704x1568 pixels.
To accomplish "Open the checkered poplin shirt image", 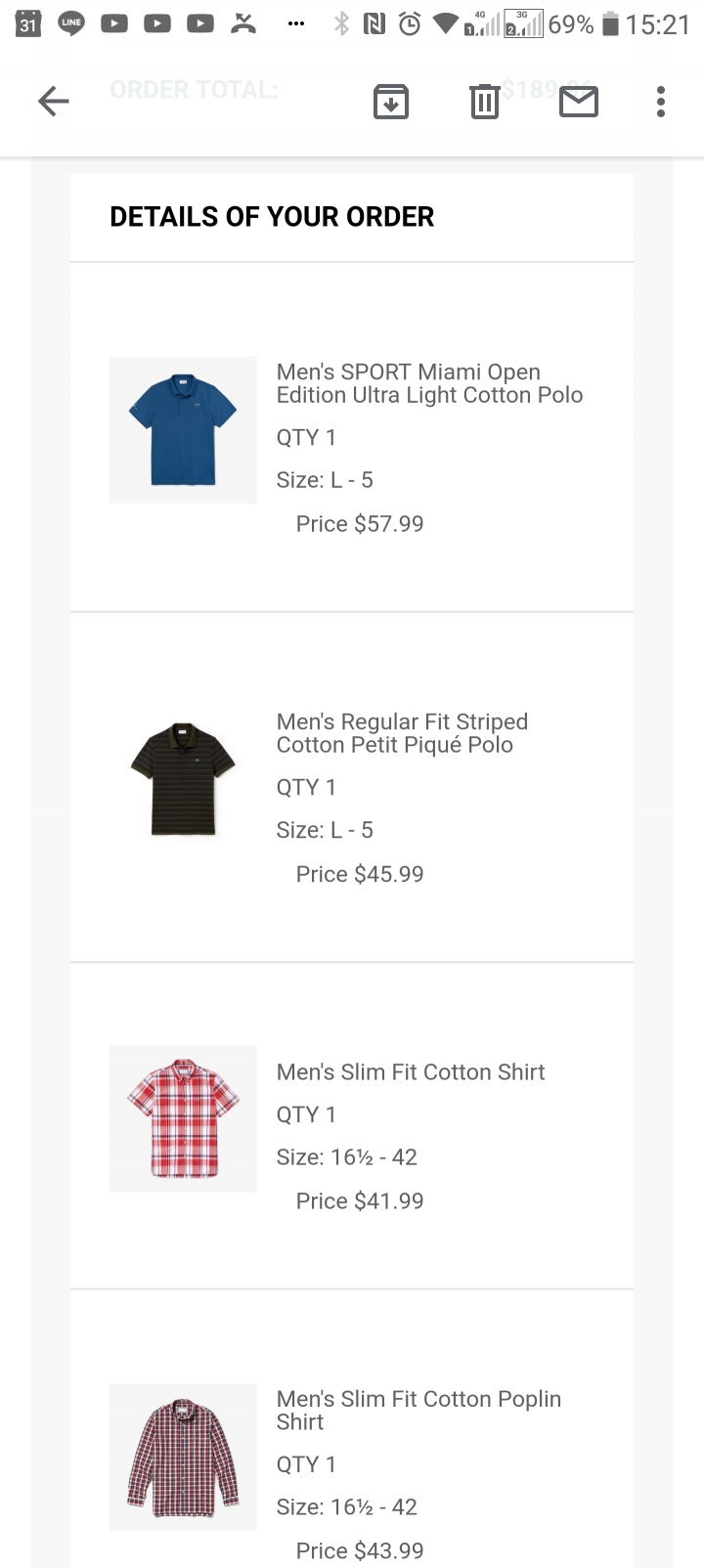I will pyautogui.click(x=183, y=1457).
